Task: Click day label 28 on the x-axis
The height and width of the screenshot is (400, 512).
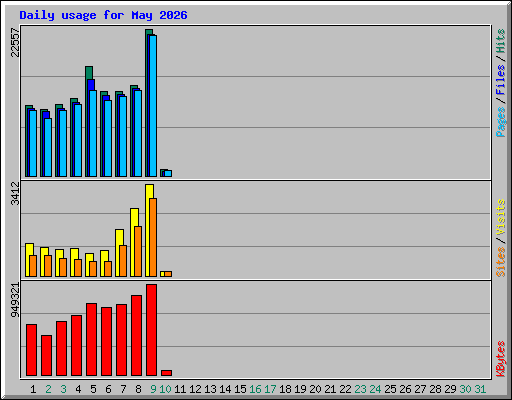Action: coord(435,389)
